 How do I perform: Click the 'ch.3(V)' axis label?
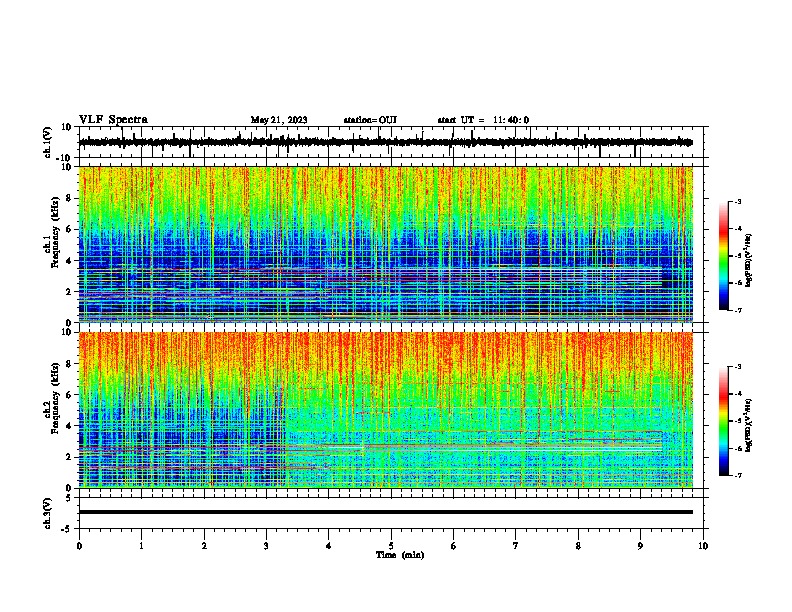click(x=49, y=514)
